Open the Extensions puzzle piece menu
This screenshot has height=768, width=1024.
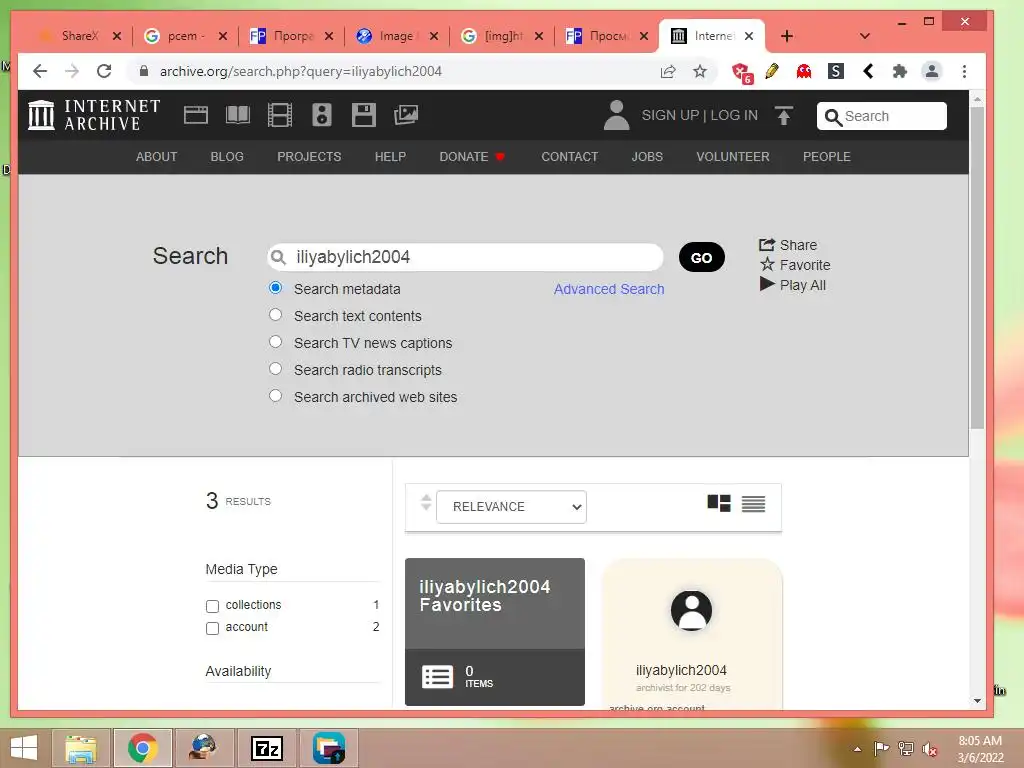click(899, 71)
